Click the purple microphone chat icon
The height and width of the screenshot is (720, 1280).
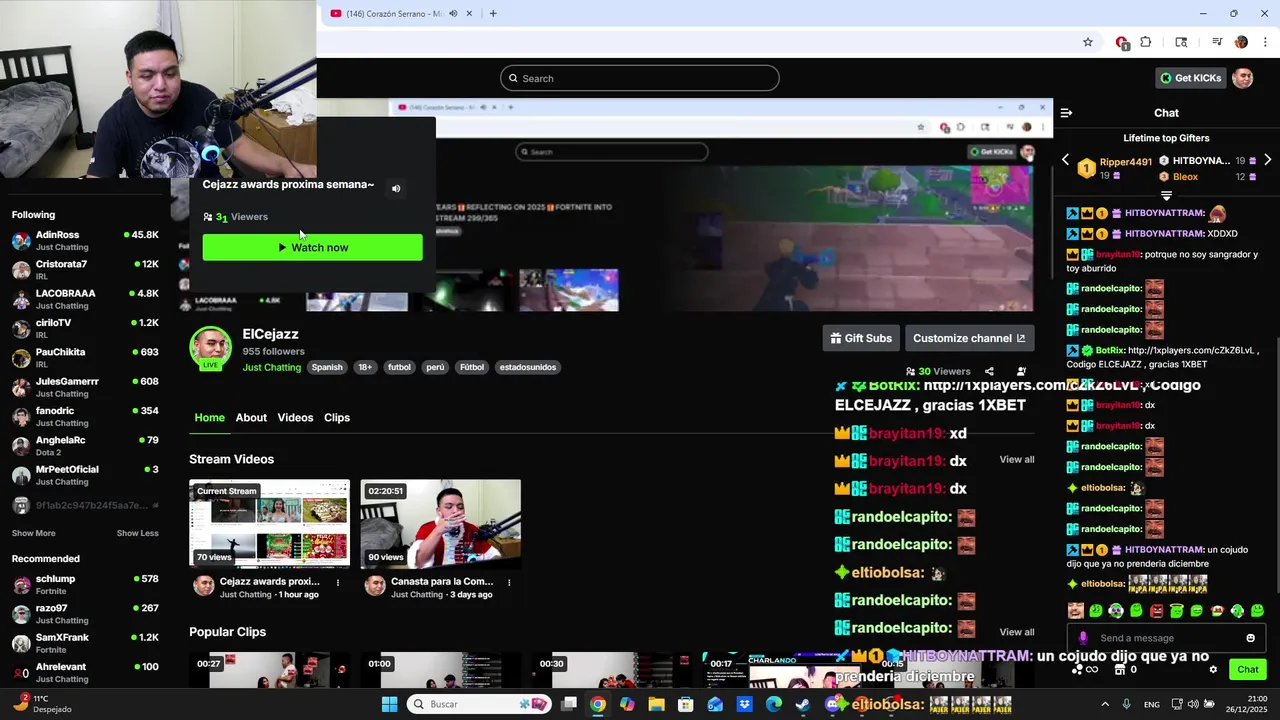coord(1083,638)
